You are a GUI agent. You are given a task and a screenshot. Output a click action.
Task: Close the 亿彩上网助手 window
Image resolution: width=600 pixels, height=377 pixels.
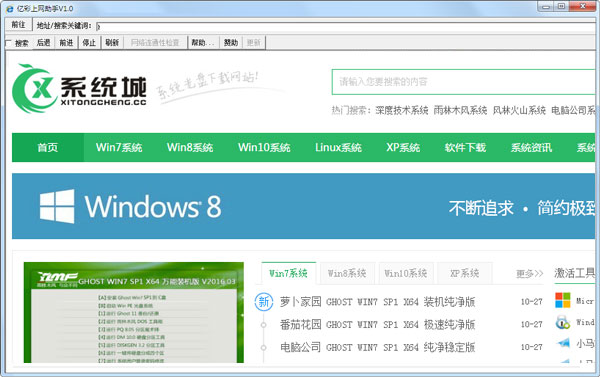(583, 7)
